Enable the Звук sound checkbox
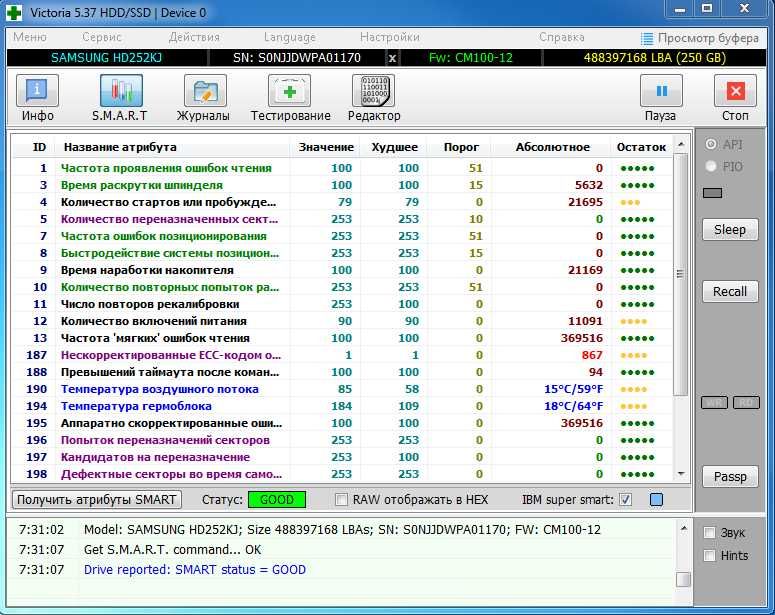Screen dimensions: 775x615 pyautogui.click(x=709, y=532)
